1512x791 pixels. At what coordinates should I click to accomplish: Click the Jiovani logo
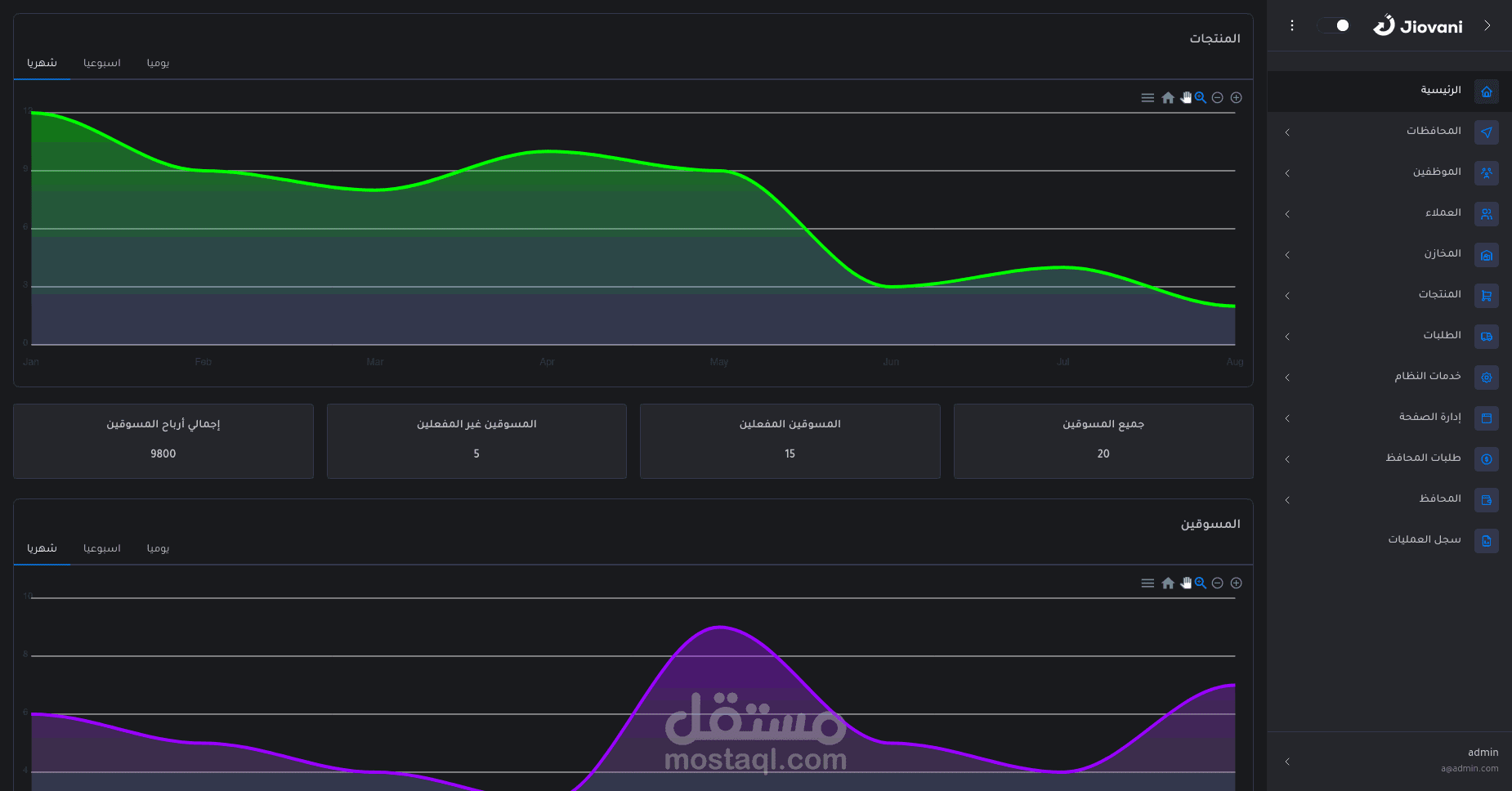click(1418, 26)
